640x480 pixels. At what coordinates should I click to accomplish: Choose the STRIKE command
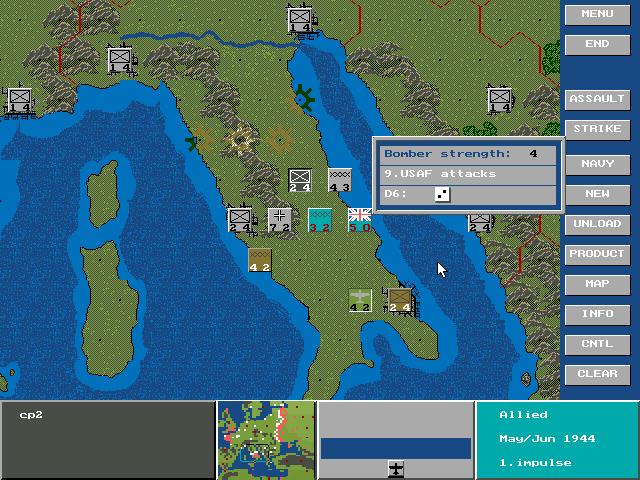point(597,129)
